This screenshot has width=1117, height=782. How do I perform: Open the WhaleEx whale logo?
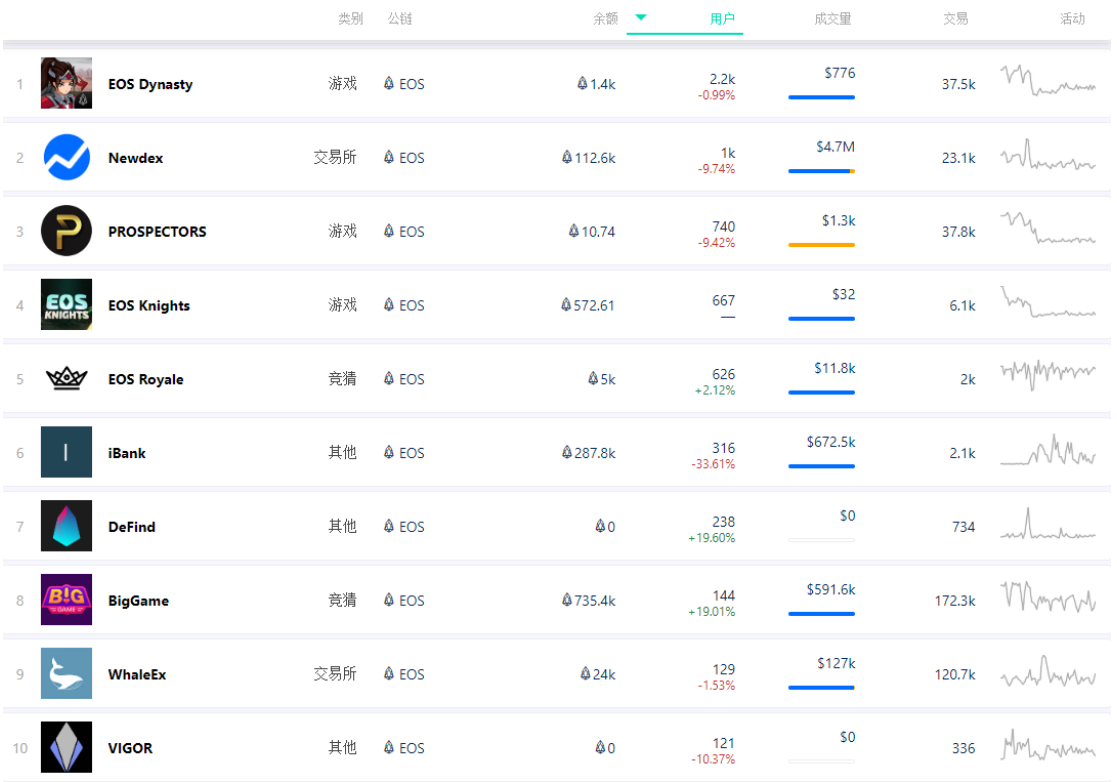click(x=66, y=674)
